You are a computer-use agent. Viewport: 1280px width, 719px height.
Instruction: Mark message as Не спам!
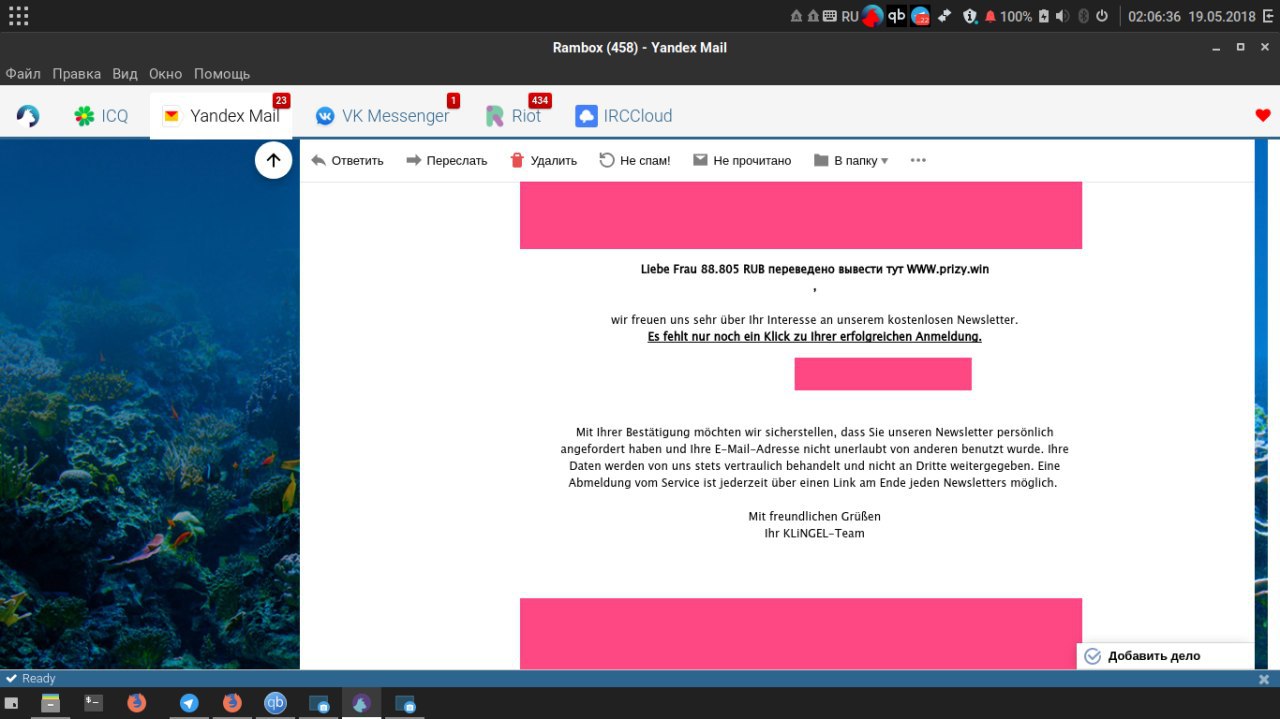tap(635, 160)
